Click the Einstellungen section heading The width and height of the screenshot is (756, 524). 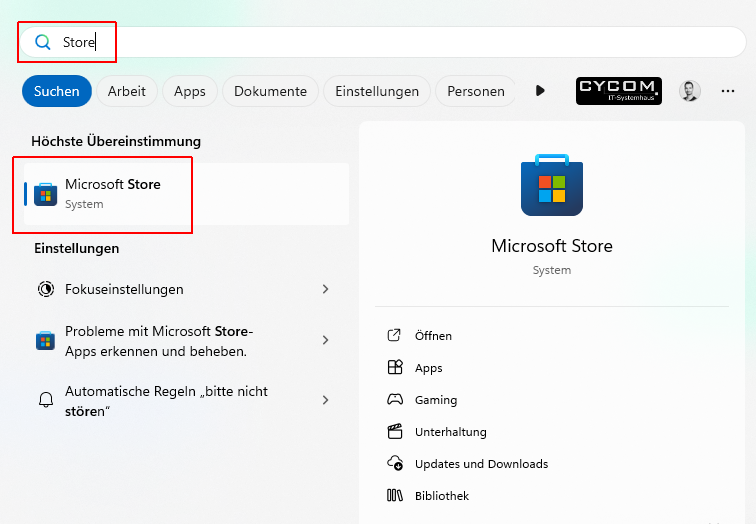77,248
